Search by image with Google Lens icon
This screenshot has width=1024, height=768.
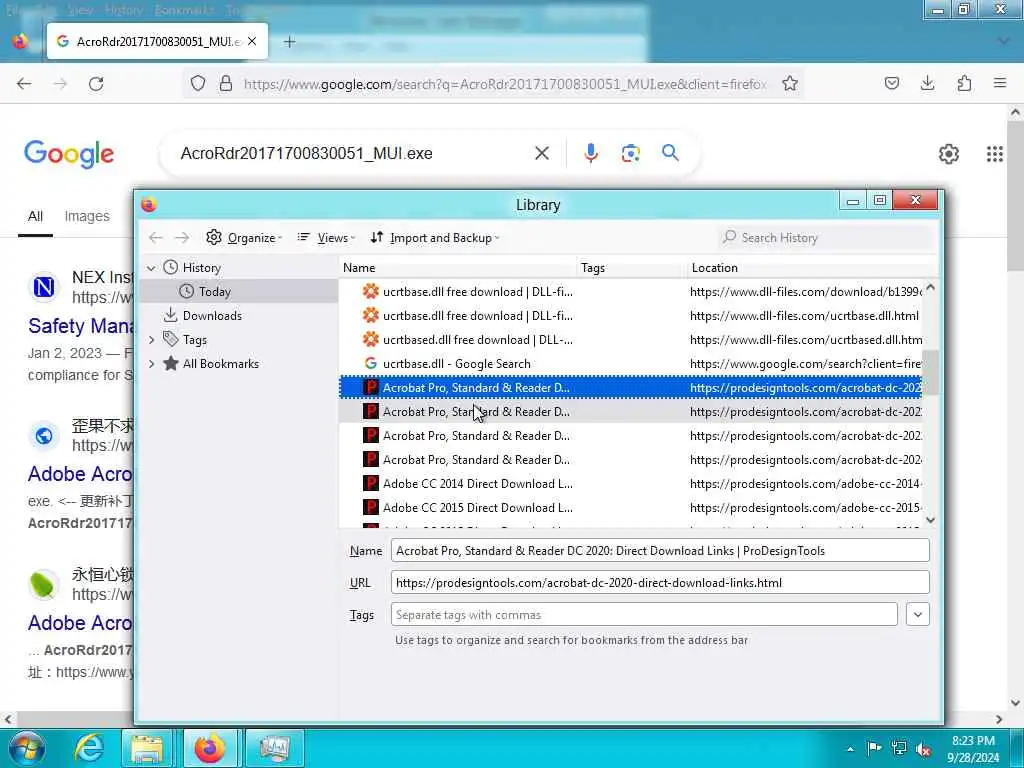(x=630, y=153)
